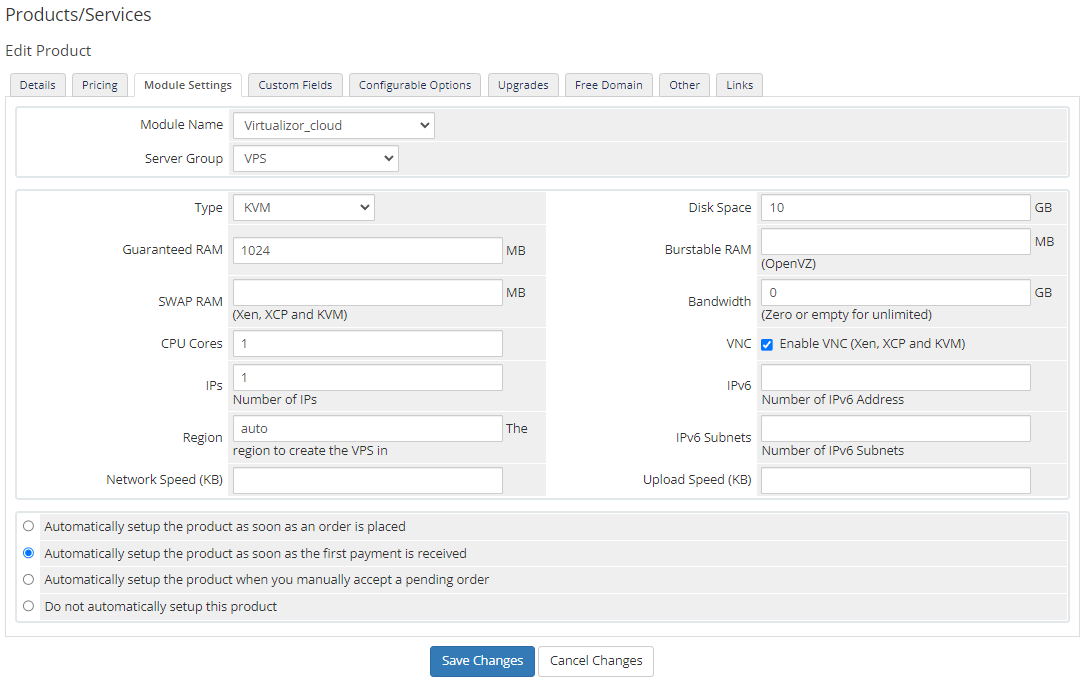Focus the Network Speed (KB) field

[367, 481]
